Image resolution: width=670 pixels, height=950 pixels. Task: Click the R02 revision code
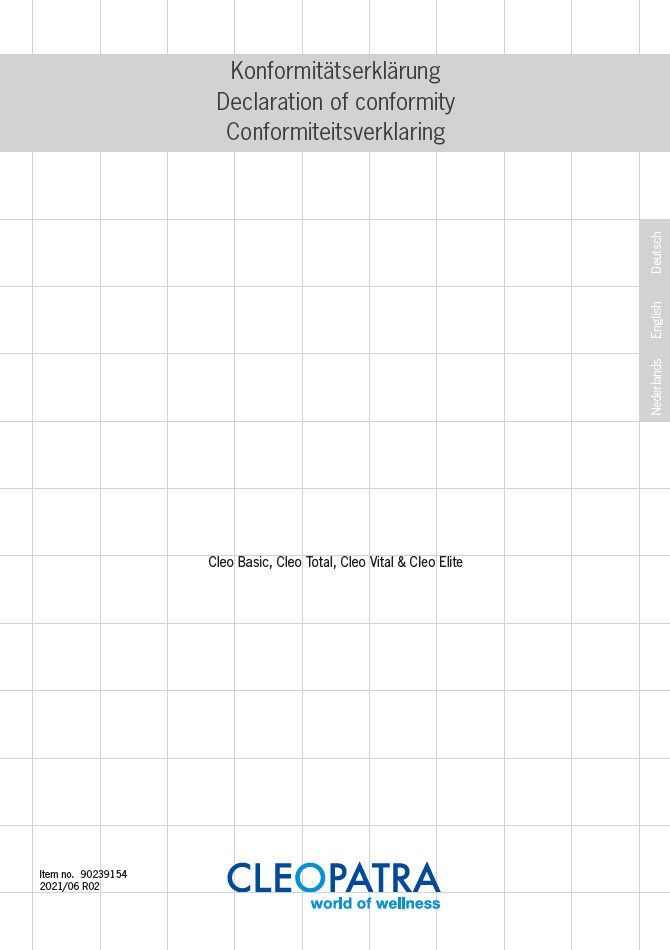[x=91, y=886]
